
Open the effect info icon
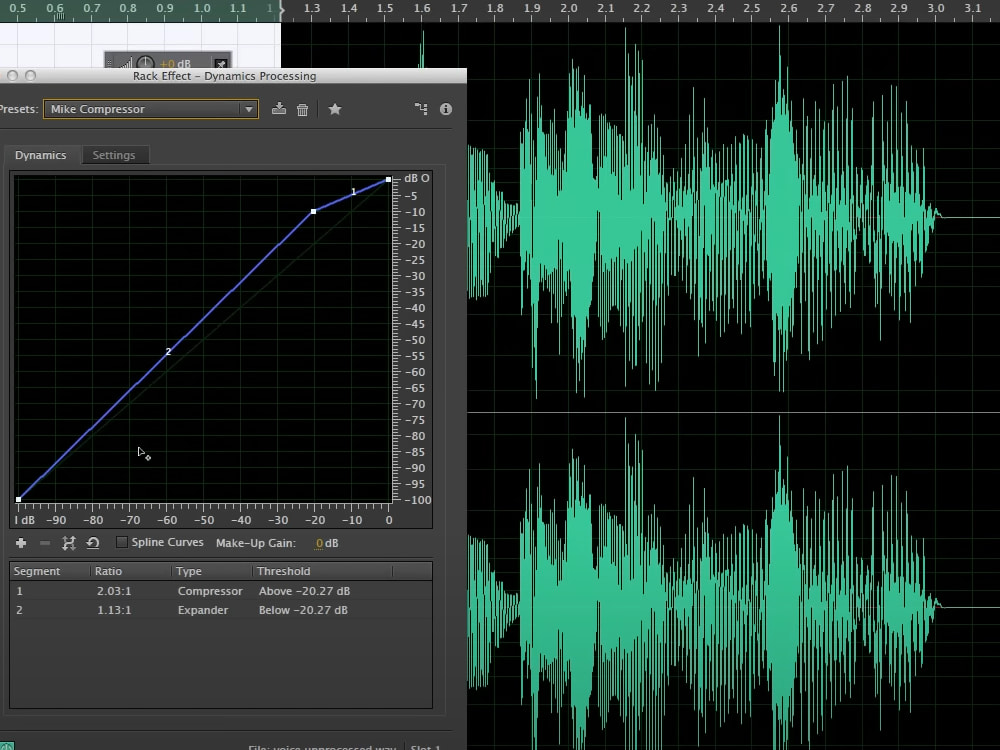coord(446,109)
